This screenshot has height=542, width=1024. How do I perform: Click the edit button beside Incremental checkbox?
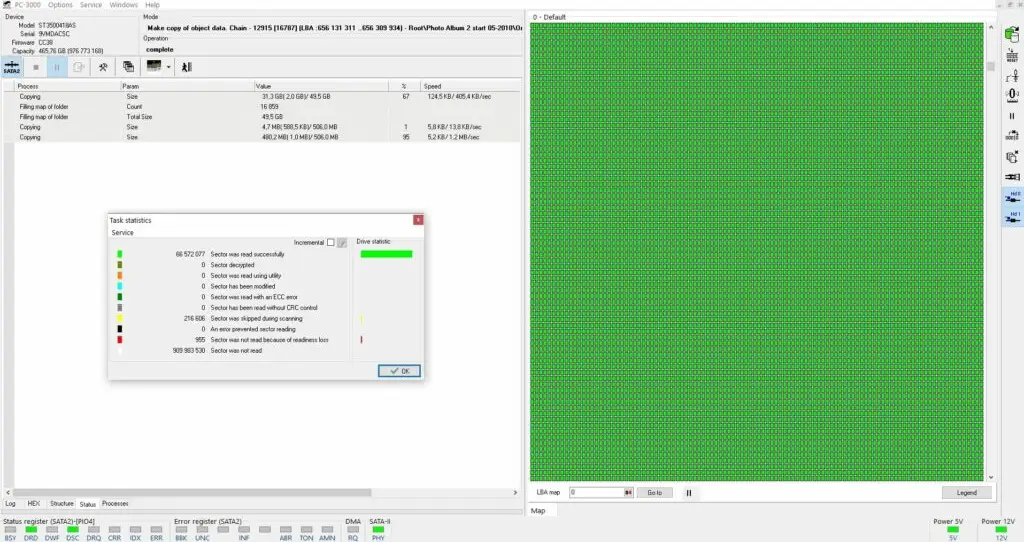coord(342,242)
